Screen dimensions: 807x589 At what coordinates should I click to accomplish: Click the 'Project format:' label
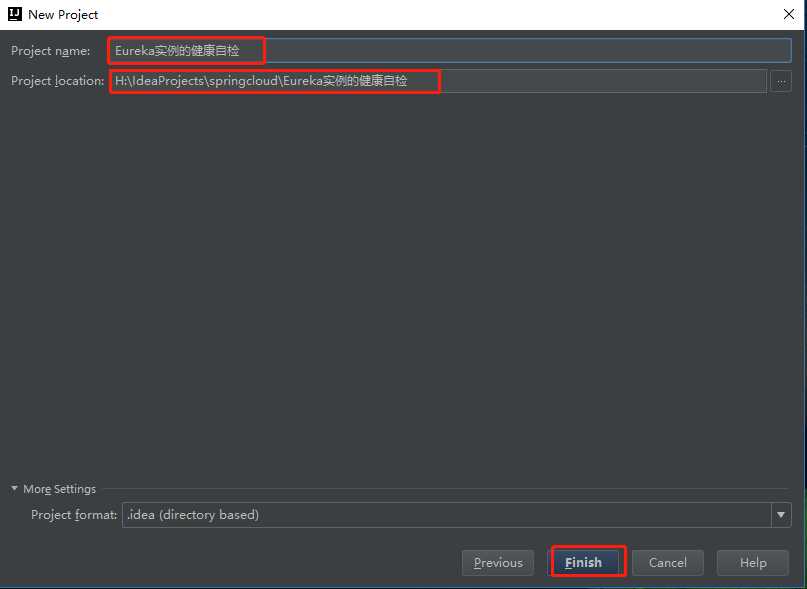pos(74,515)
